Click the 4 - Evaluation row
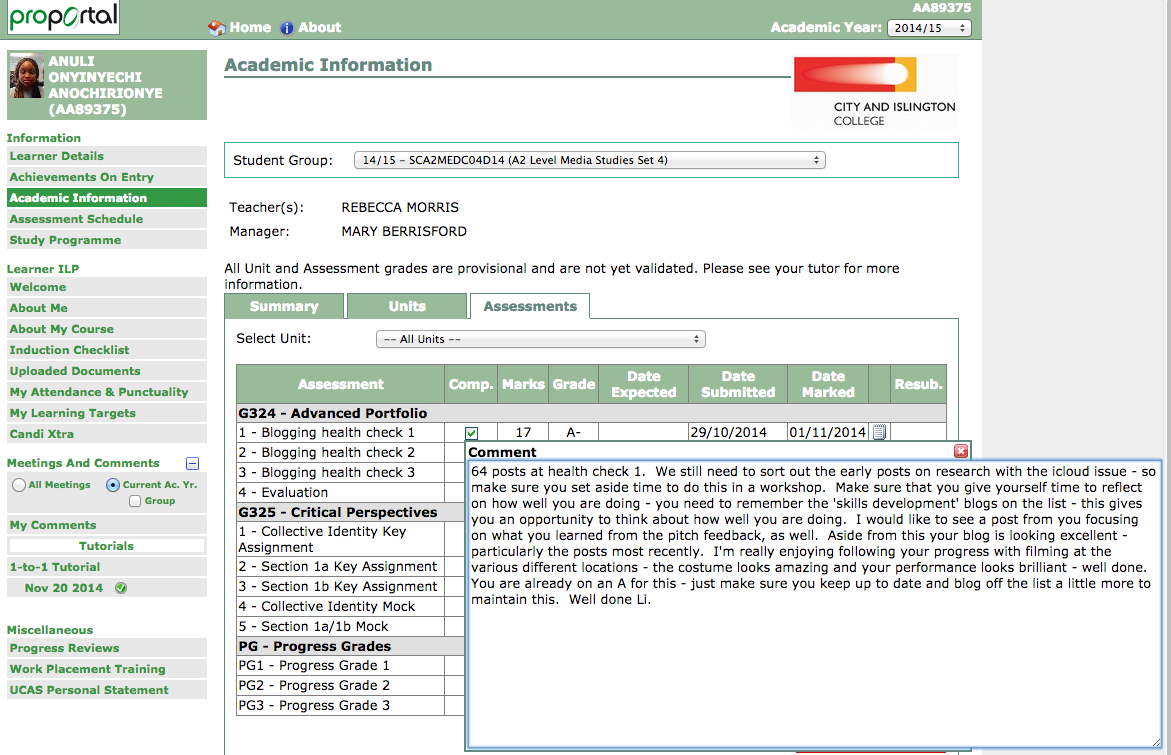Screen dimensions: 1171x755 coord(350,492)
